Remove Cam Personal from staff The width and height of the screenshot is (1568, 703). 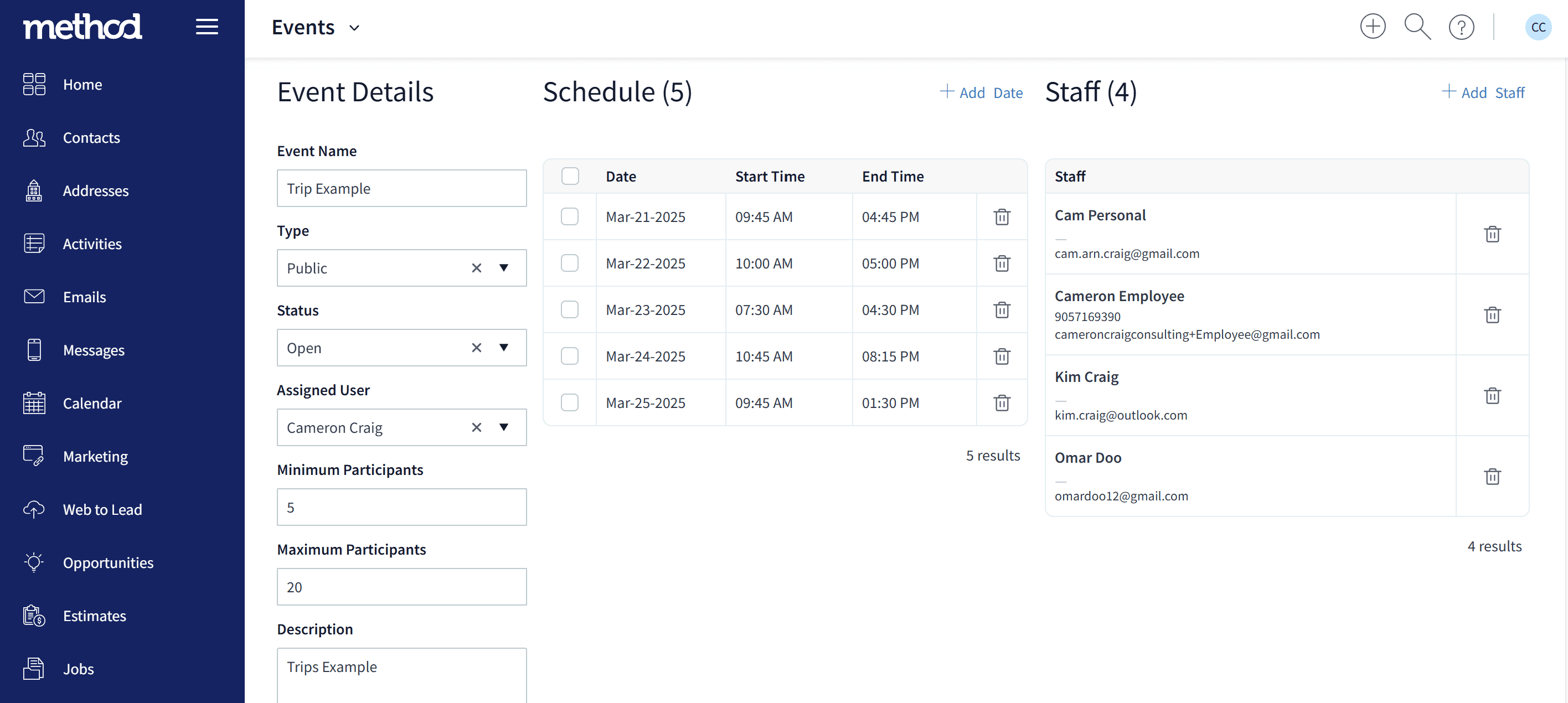point(1492,234)
